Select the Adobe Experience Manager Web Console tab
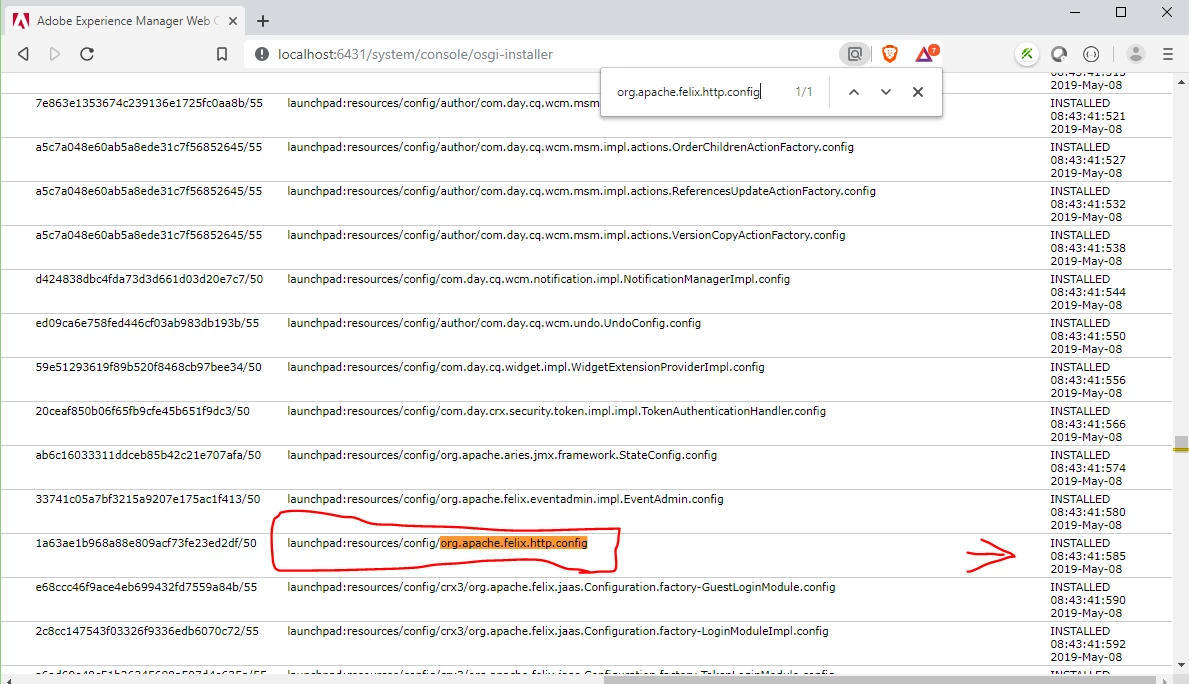Screen dimensions: 1189x684 (125, 21)
